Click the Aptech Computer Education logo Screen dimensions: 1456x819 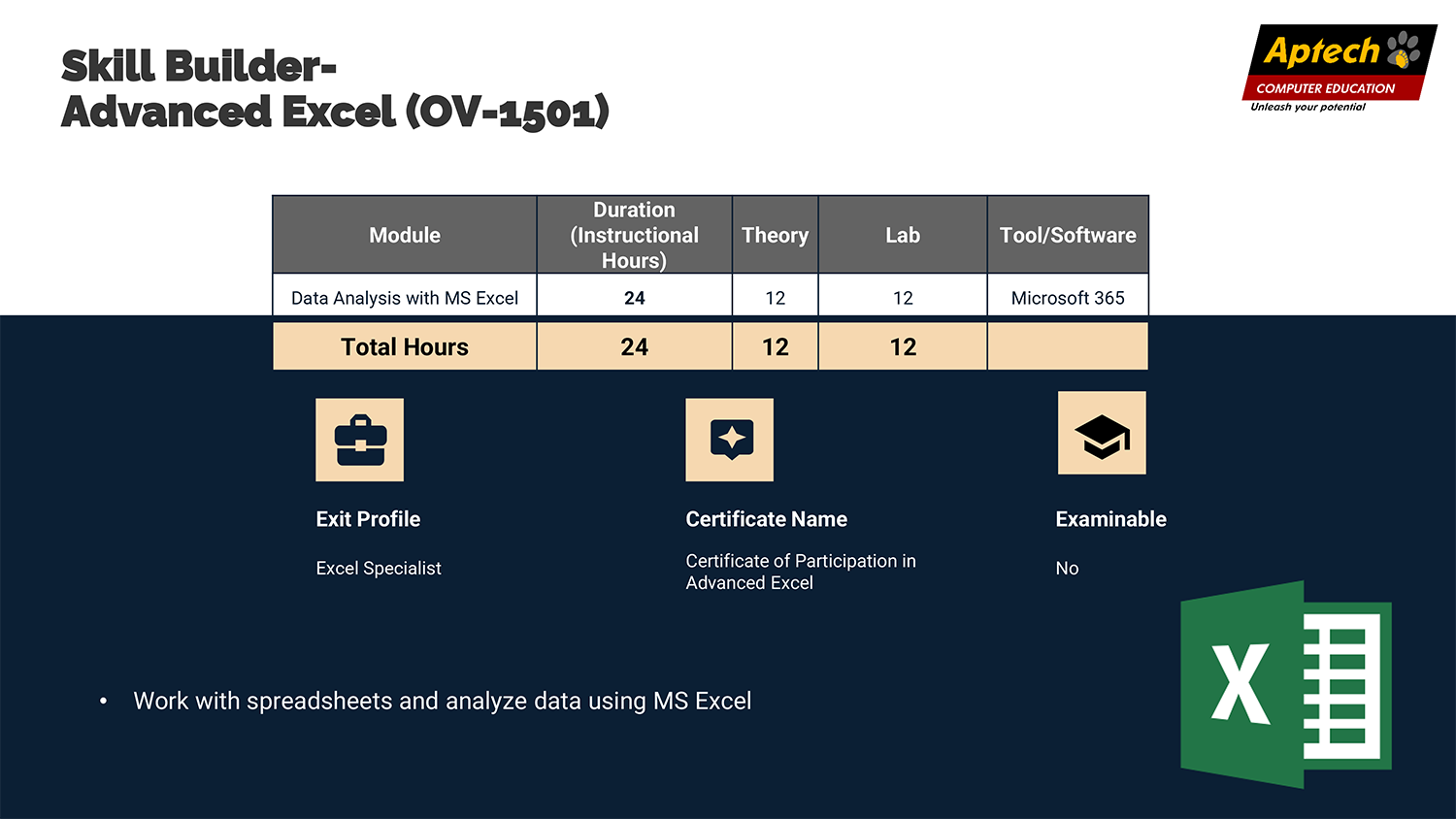pos(1338,68)
